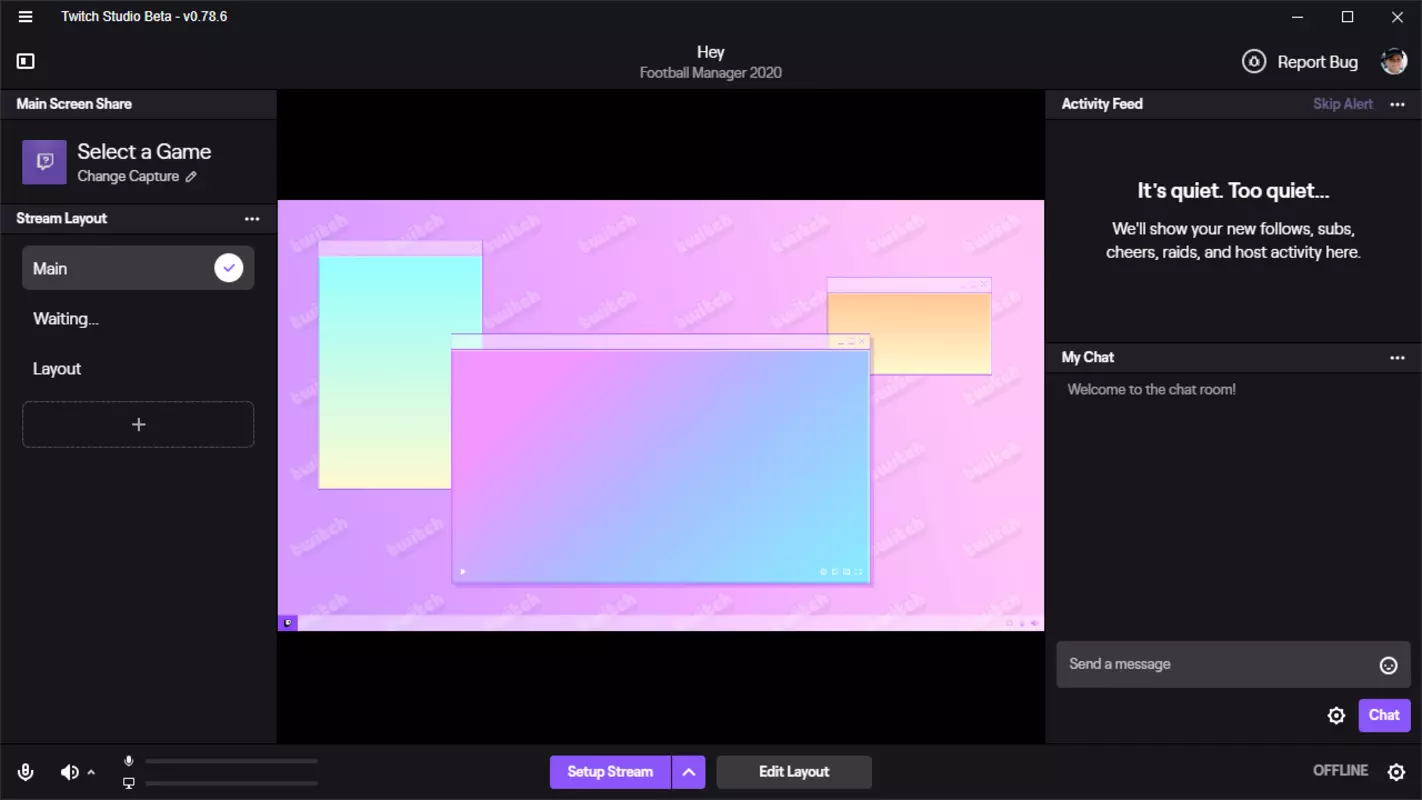Click the small microphone level icon
1422x800 pixels.
[129, 761]
